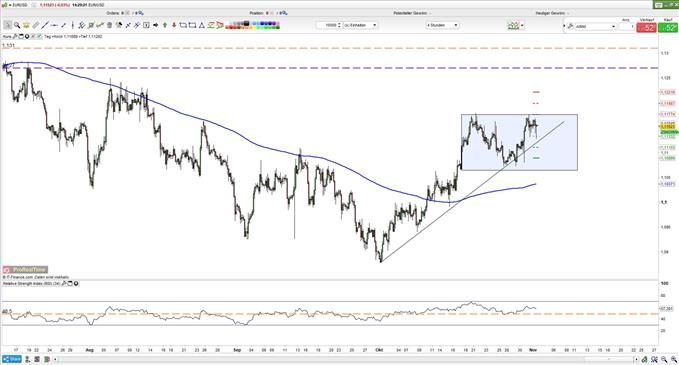Click the Position search icon

coord(284,13)
